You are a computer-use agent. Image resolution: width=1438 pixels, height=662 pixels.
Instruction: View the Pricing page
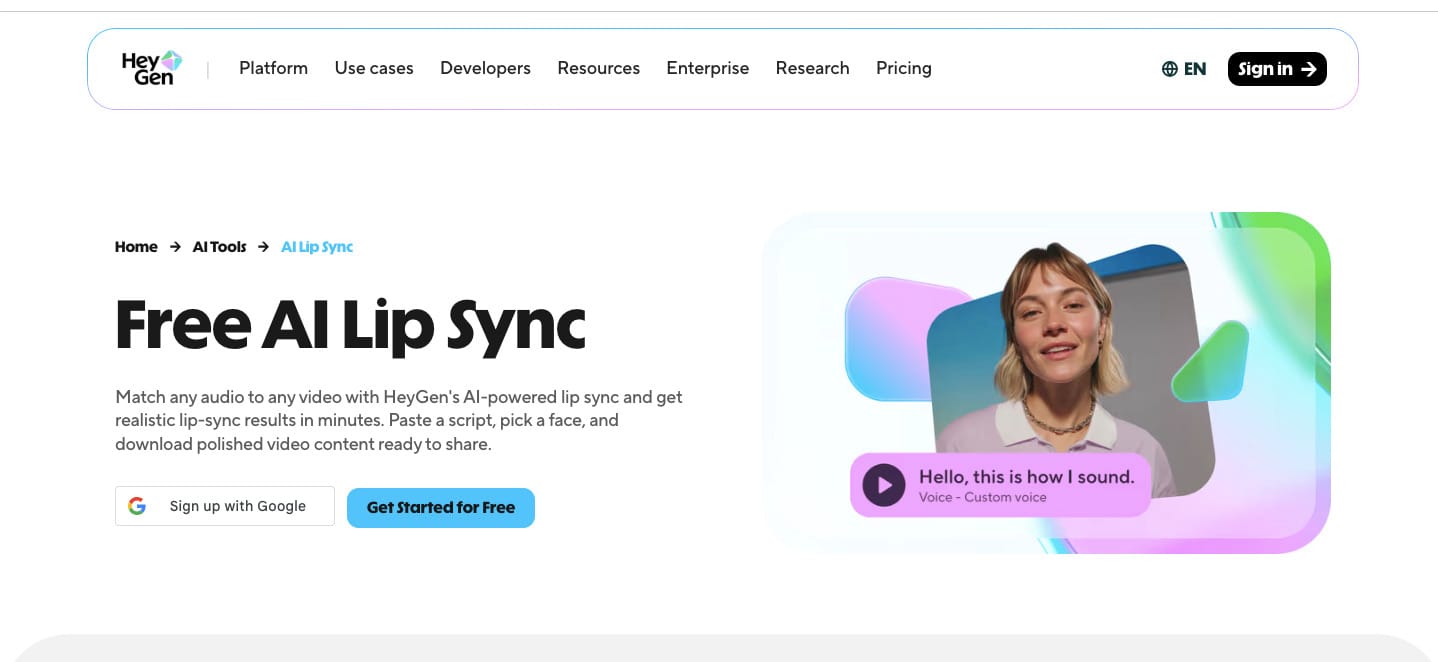click(x=903, y=68)
